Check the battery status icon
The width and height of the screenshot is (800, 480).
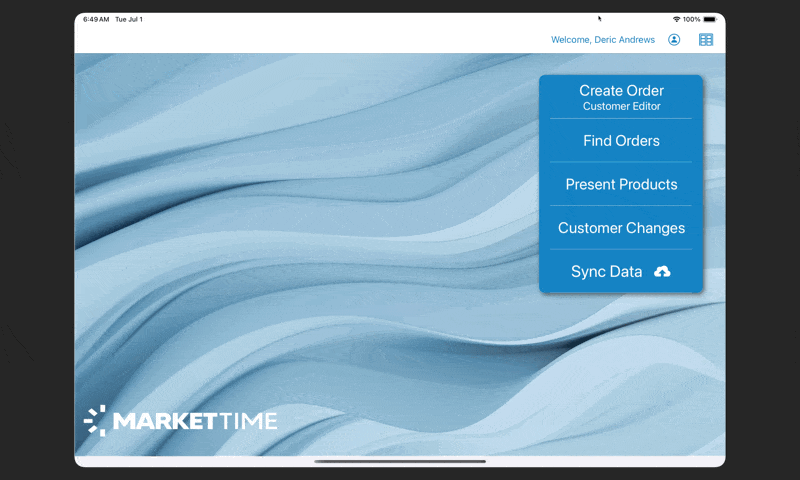[x=710, y=19]
